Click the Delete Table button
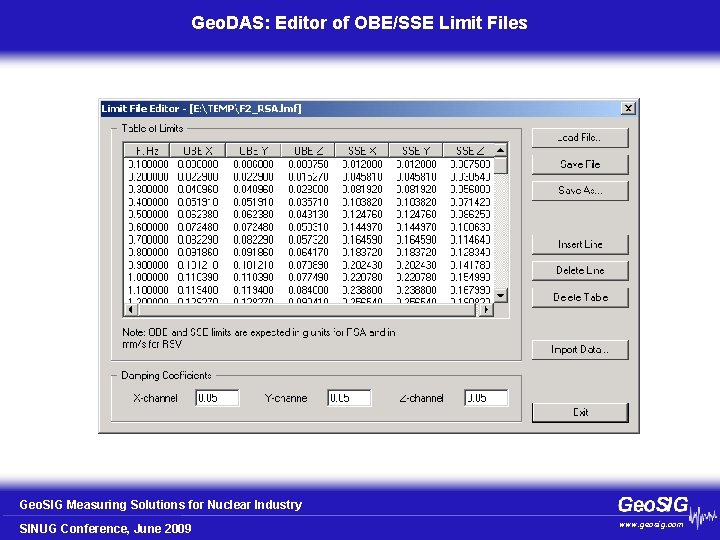 click(x=580, y=297)
